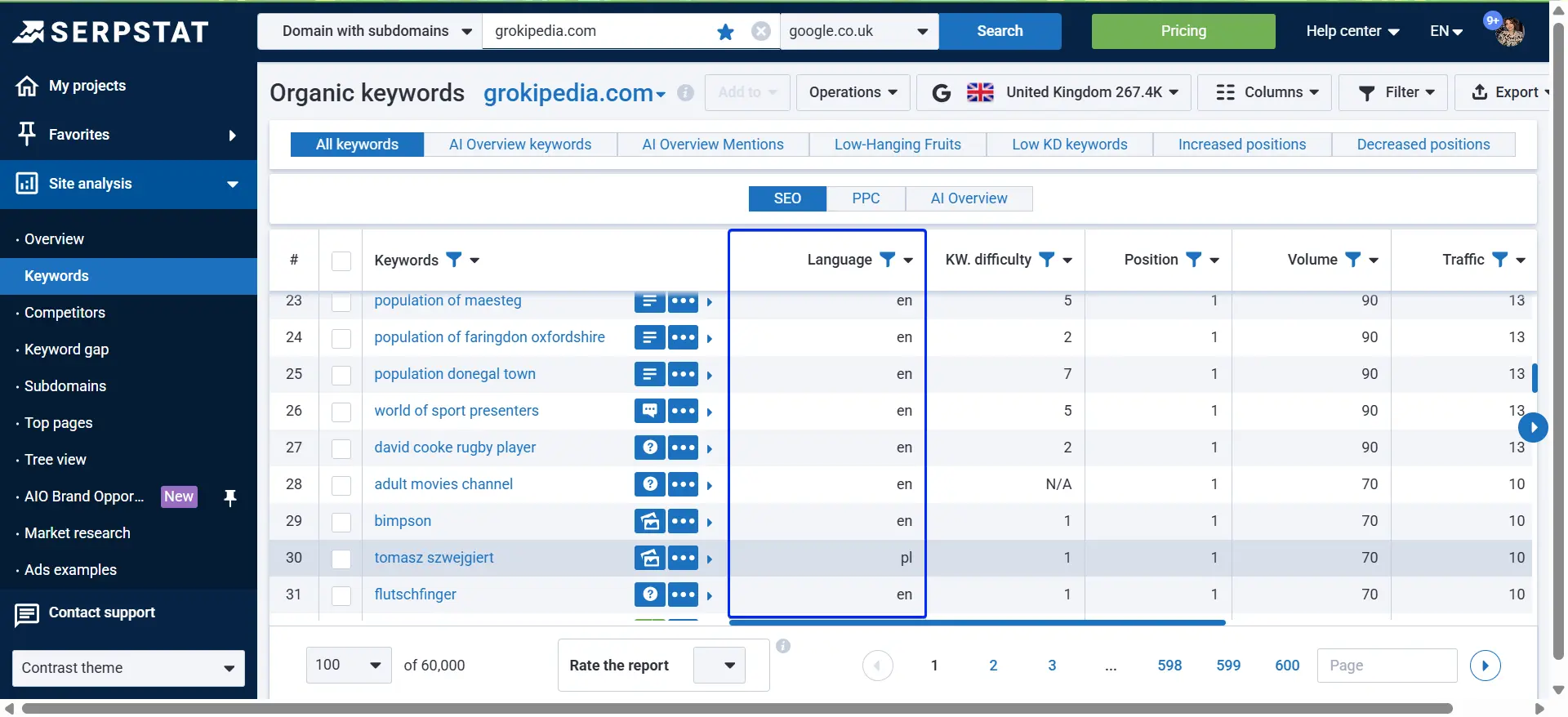Viewport: 1568px width, 717px height.
Task: Open the google.co.uk search engine dropdown
Action: point(859,32)
